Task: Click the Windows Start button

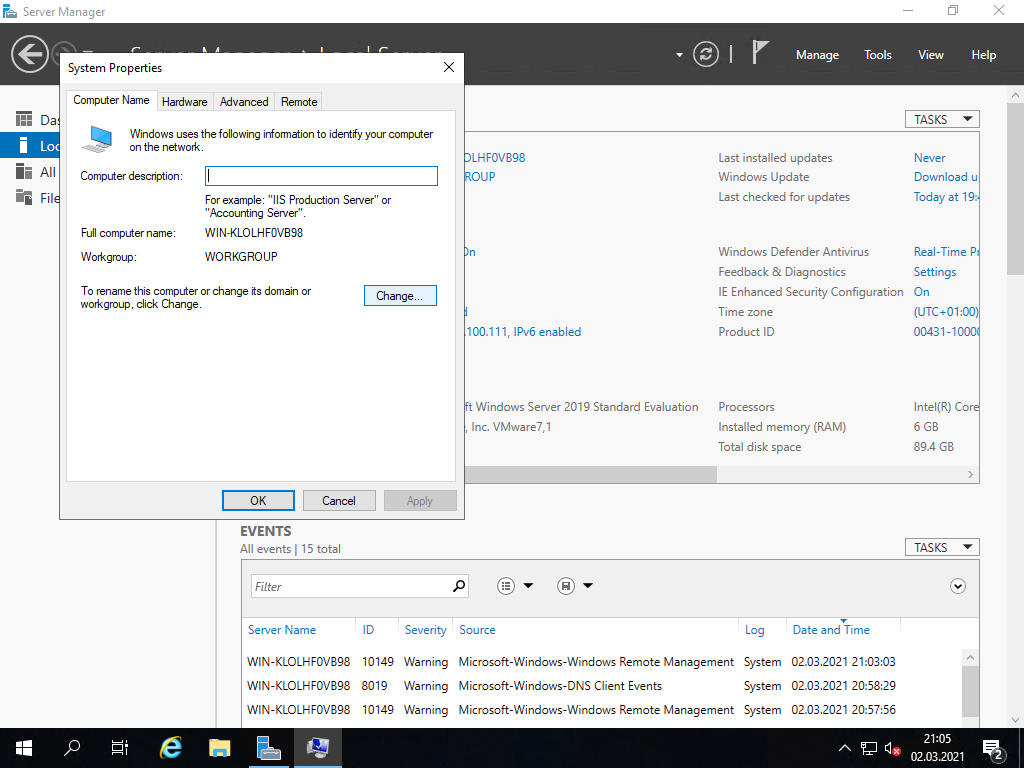Action: click(24, 747)
